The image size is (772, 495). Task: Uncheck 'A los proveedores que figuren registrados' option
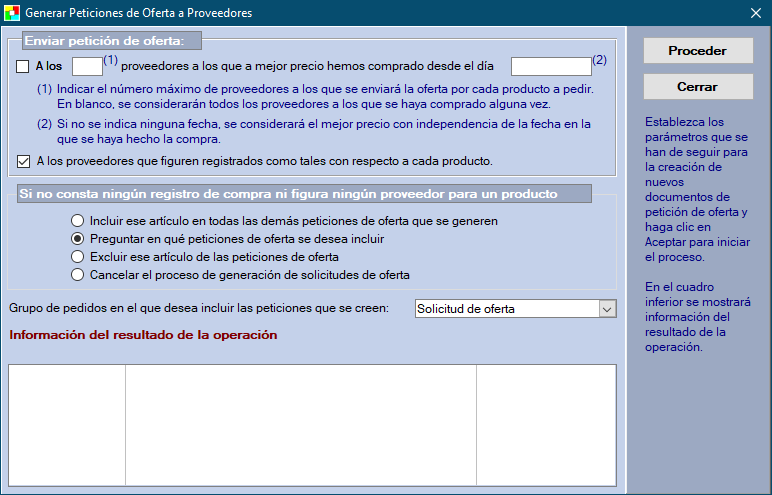pos(23,160)
